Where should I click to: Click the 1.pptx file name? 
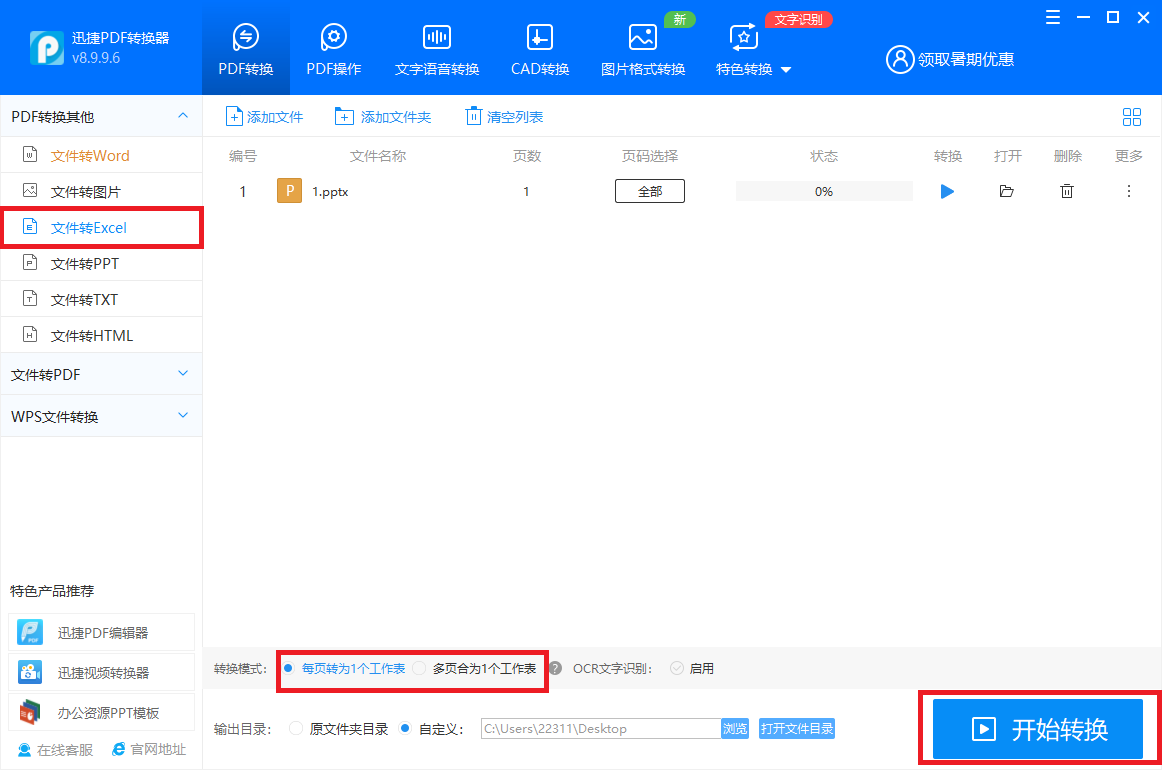point(330,192)
